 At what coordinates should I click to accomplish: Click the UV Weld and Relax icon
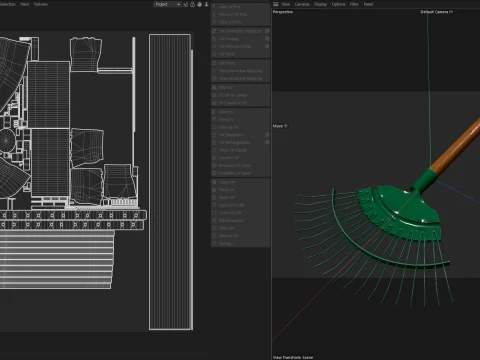coord(214,46)
